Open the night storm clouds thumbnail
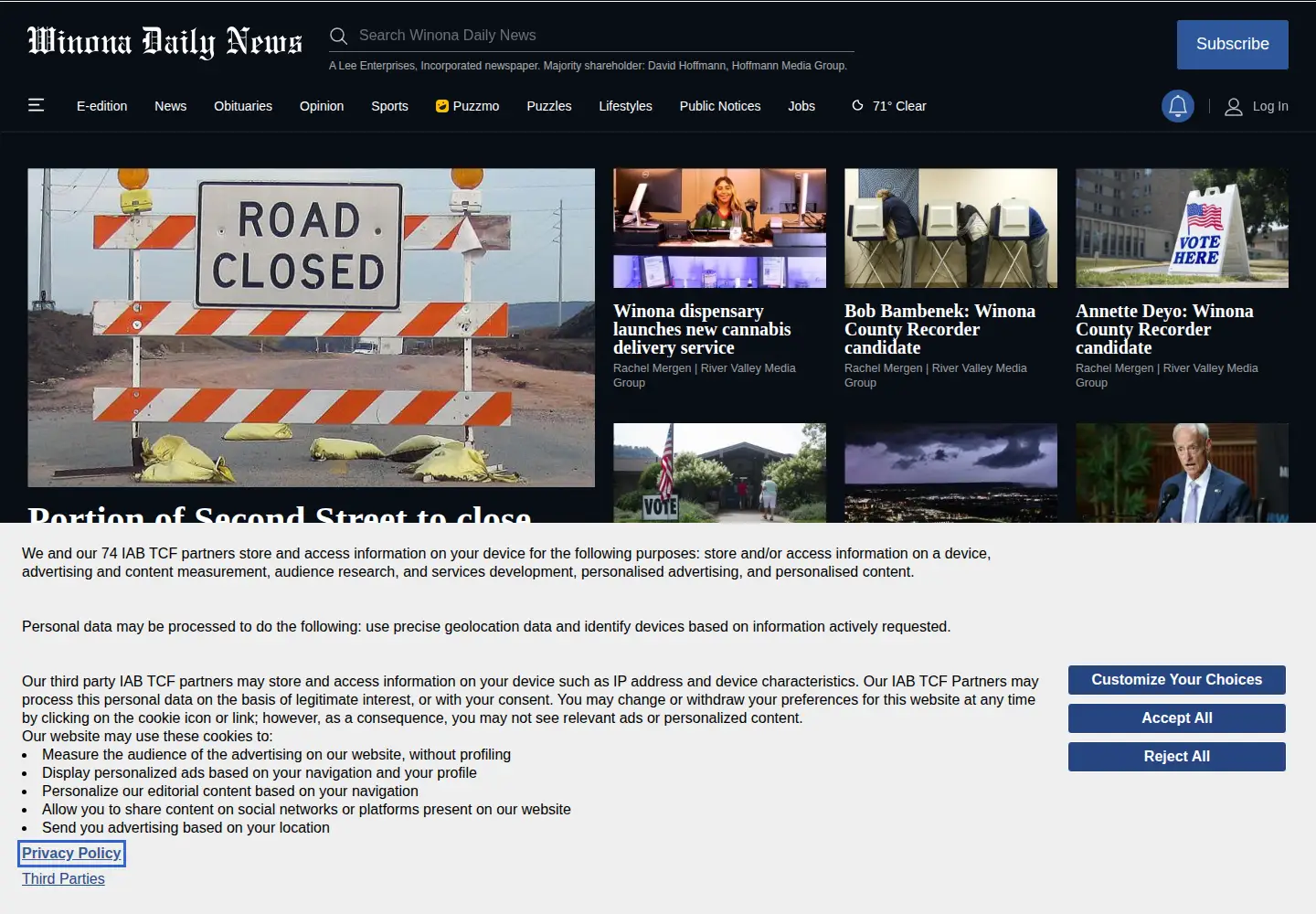Image resolution: width=1316 pixels, height=914 pixels. (x=950, y=473)
